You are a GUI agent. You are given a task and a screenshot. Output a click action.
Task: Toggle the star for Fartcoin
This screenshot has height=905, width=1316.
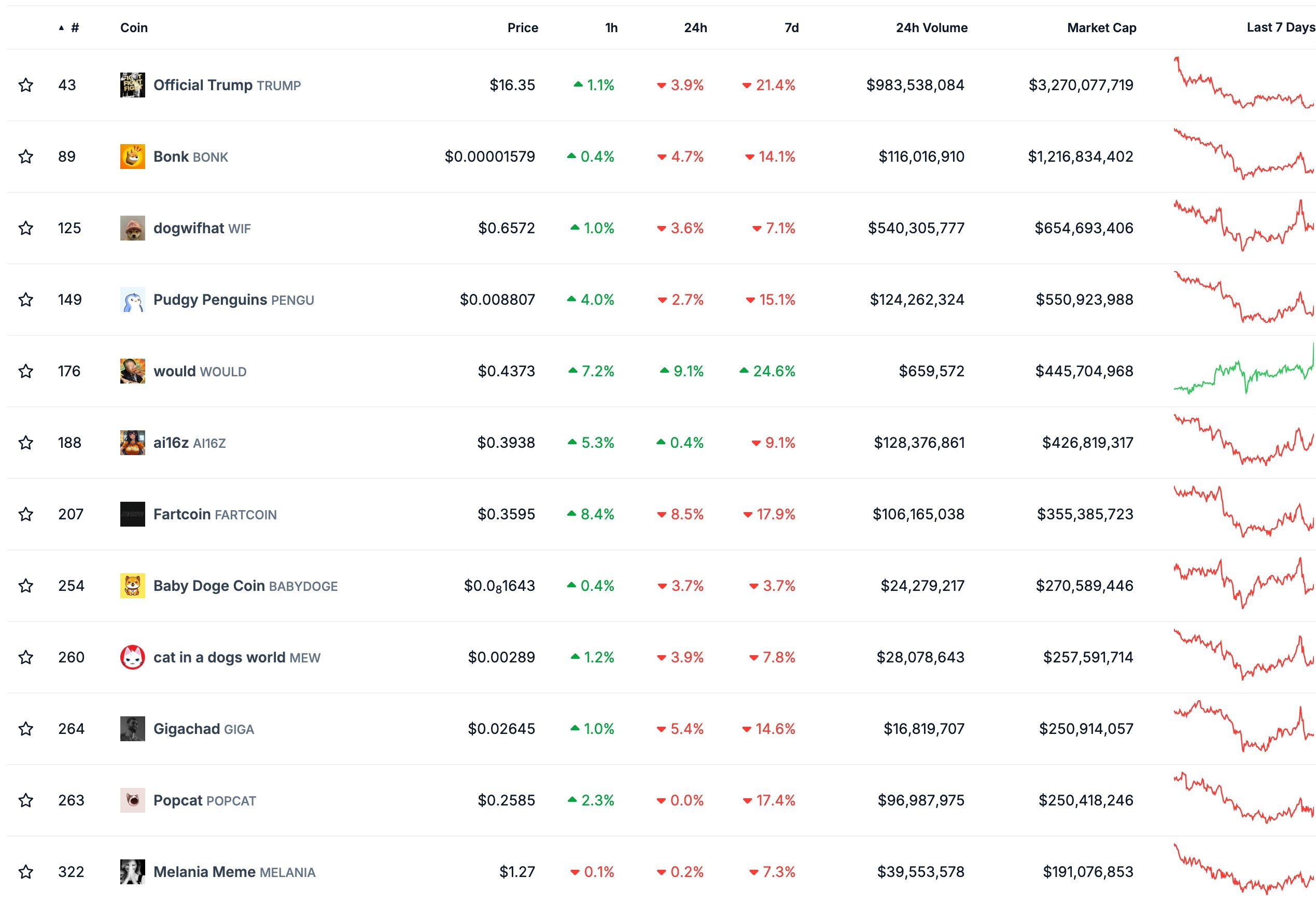click(25, 514)
